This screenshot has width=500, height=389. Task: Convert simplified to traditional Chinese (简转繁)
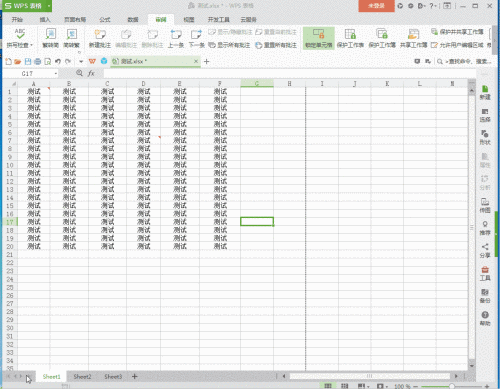pos(72,38)
